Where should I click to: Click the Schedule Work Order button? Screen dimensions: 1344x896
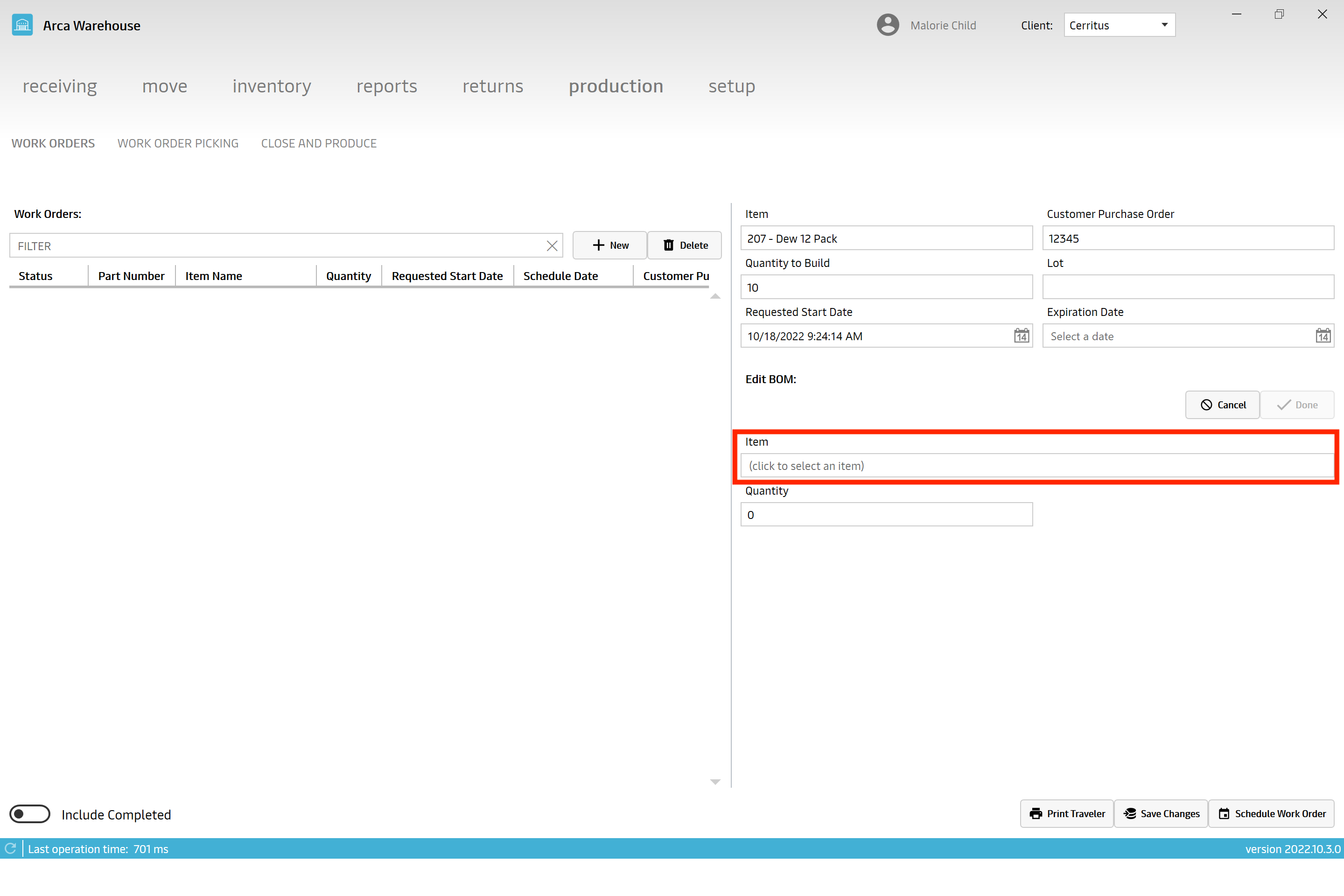click(1271, 813)
